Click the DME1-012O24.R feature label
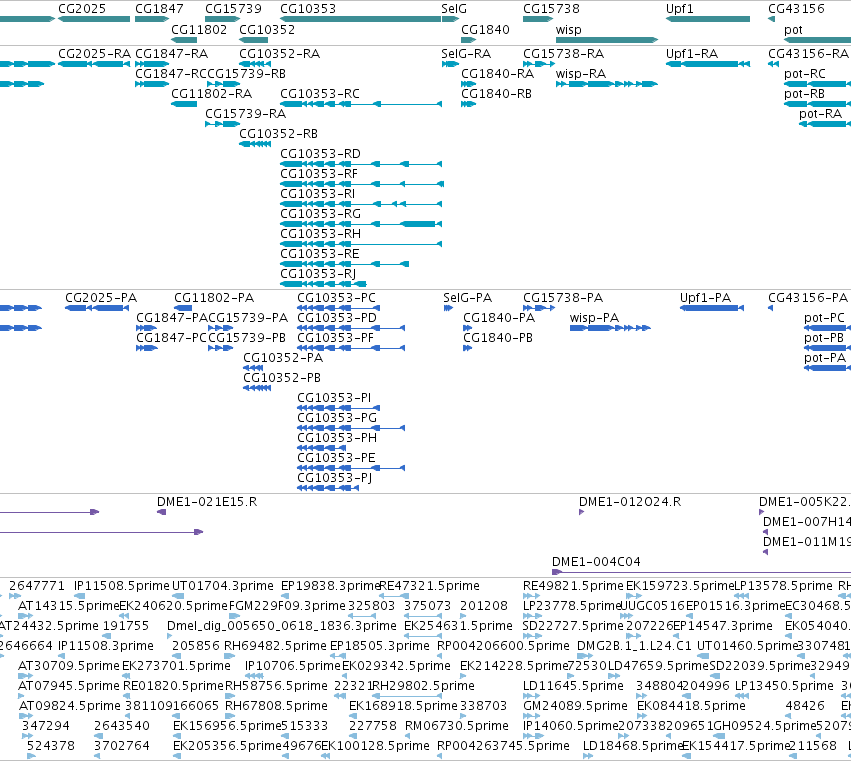 [x=630, y=502]
